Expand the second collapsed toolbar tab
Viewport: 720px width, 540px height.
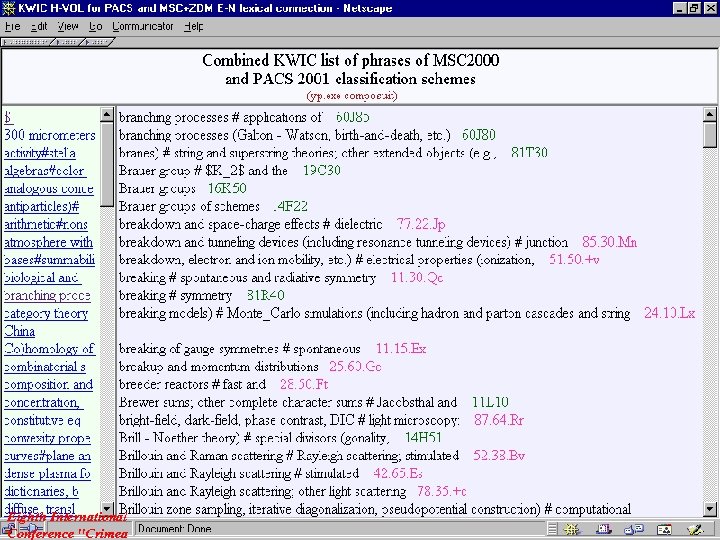pyautogui.click(x=67, y=42)
